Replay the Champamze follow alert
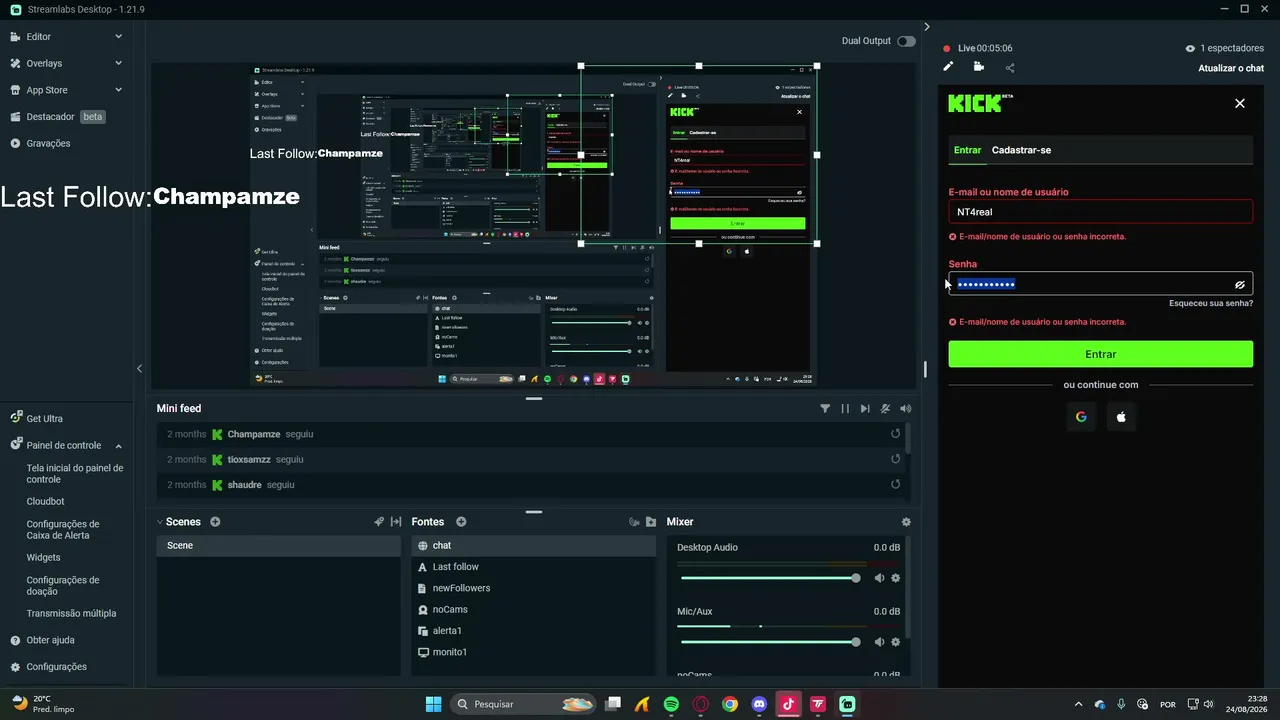 tap(896, 434)
